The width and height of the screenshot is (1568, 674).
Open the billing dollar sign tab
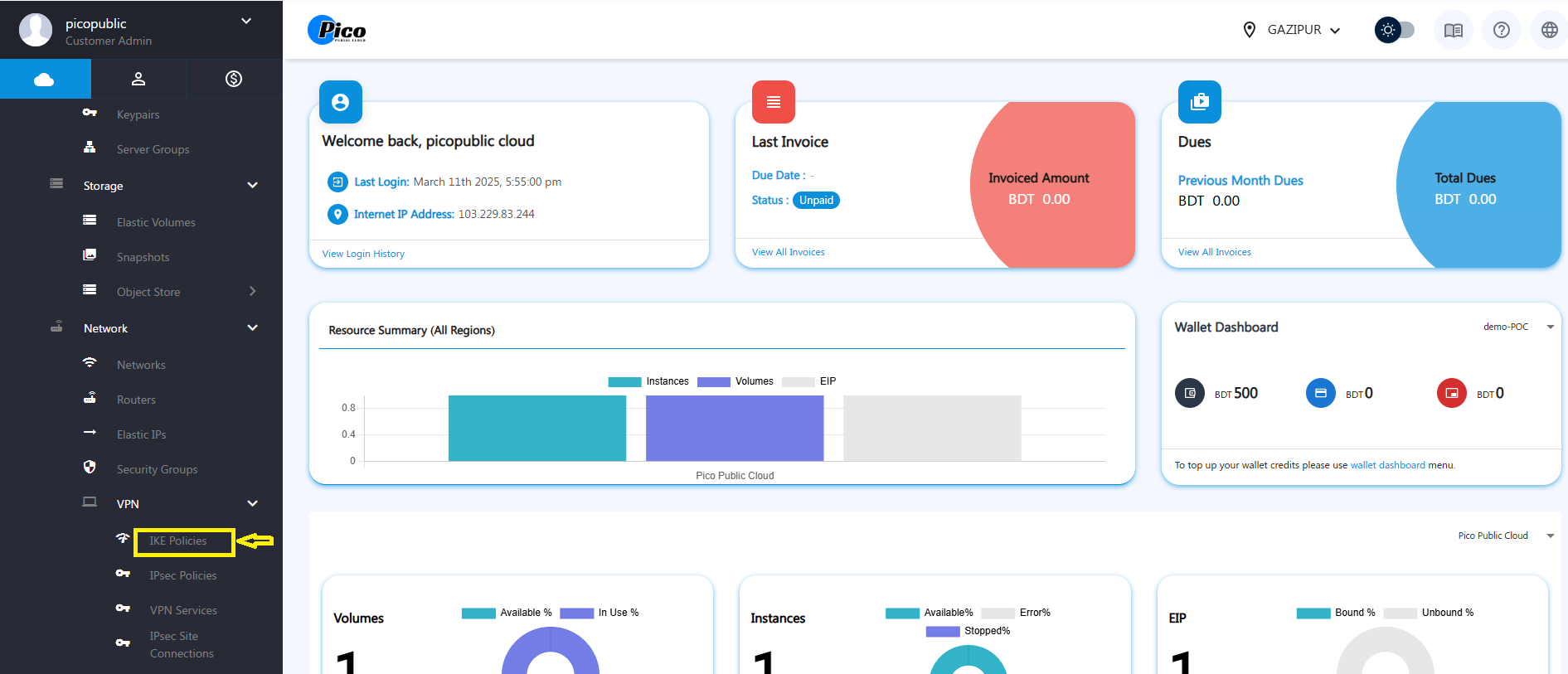point(234,80)
